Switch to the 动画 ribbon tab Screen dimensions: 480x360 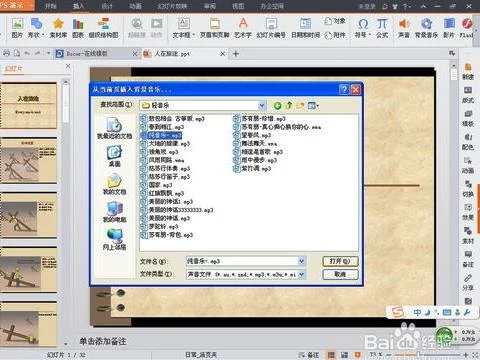135,6
